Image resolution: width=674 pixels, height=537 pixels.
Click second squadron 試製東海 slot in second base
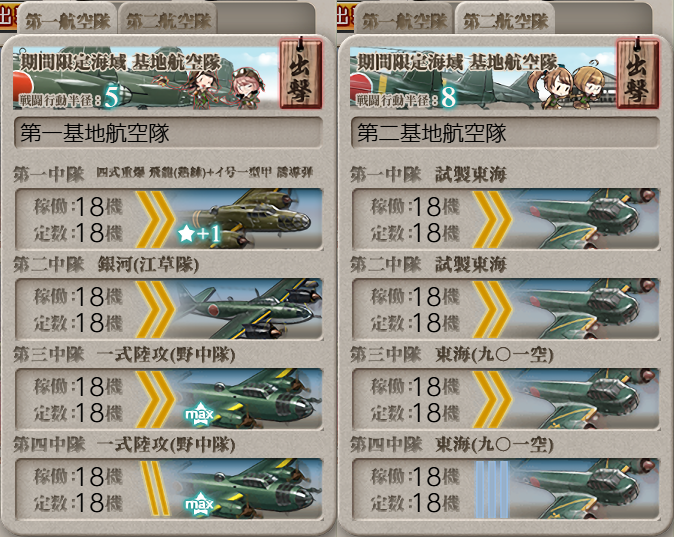tap(506, 308)
